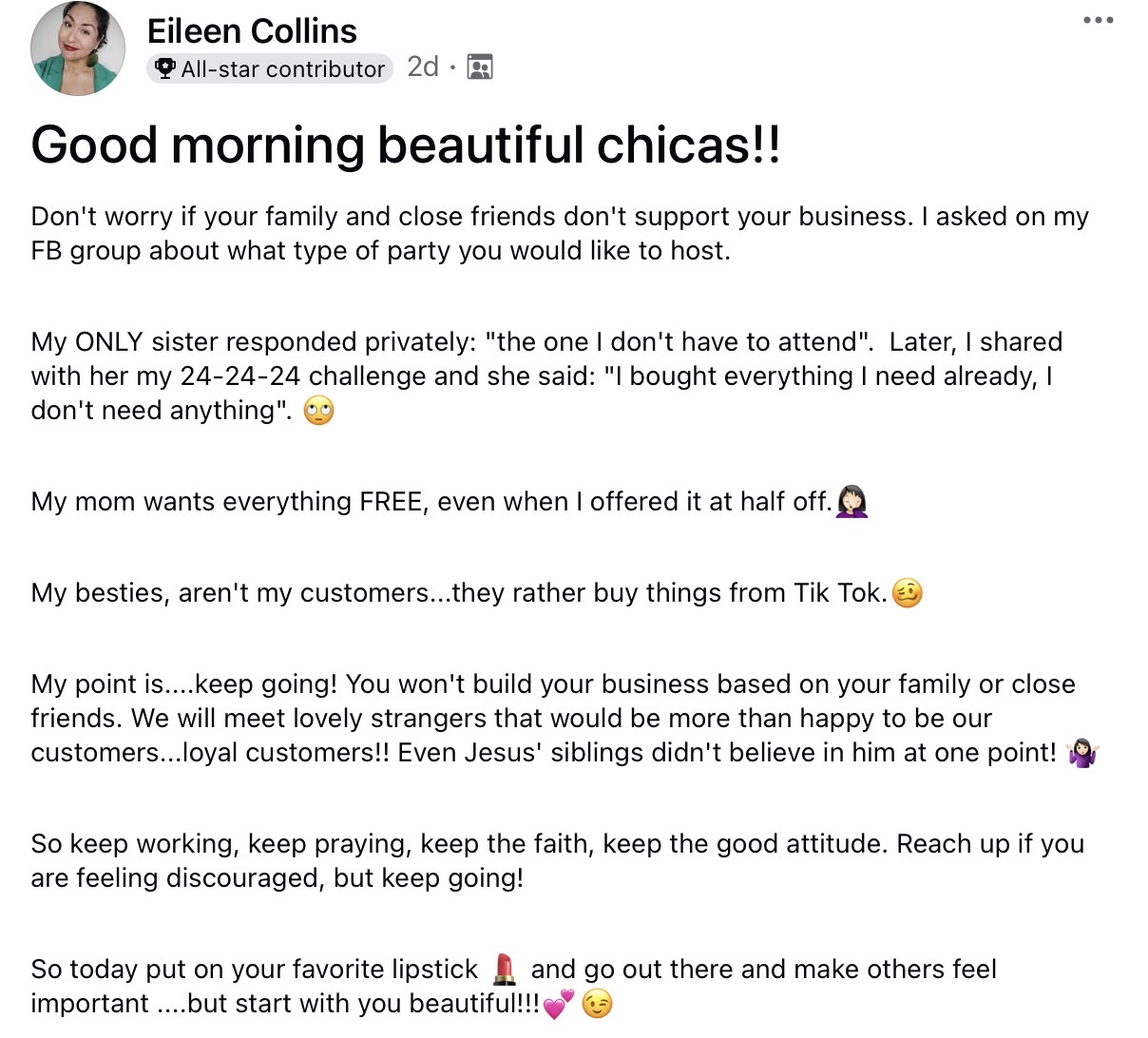This screenshot has width=1148, height=1038.
Task: Click the paragraph starting 'My point is....keep going!'
Action: (551, 719)
